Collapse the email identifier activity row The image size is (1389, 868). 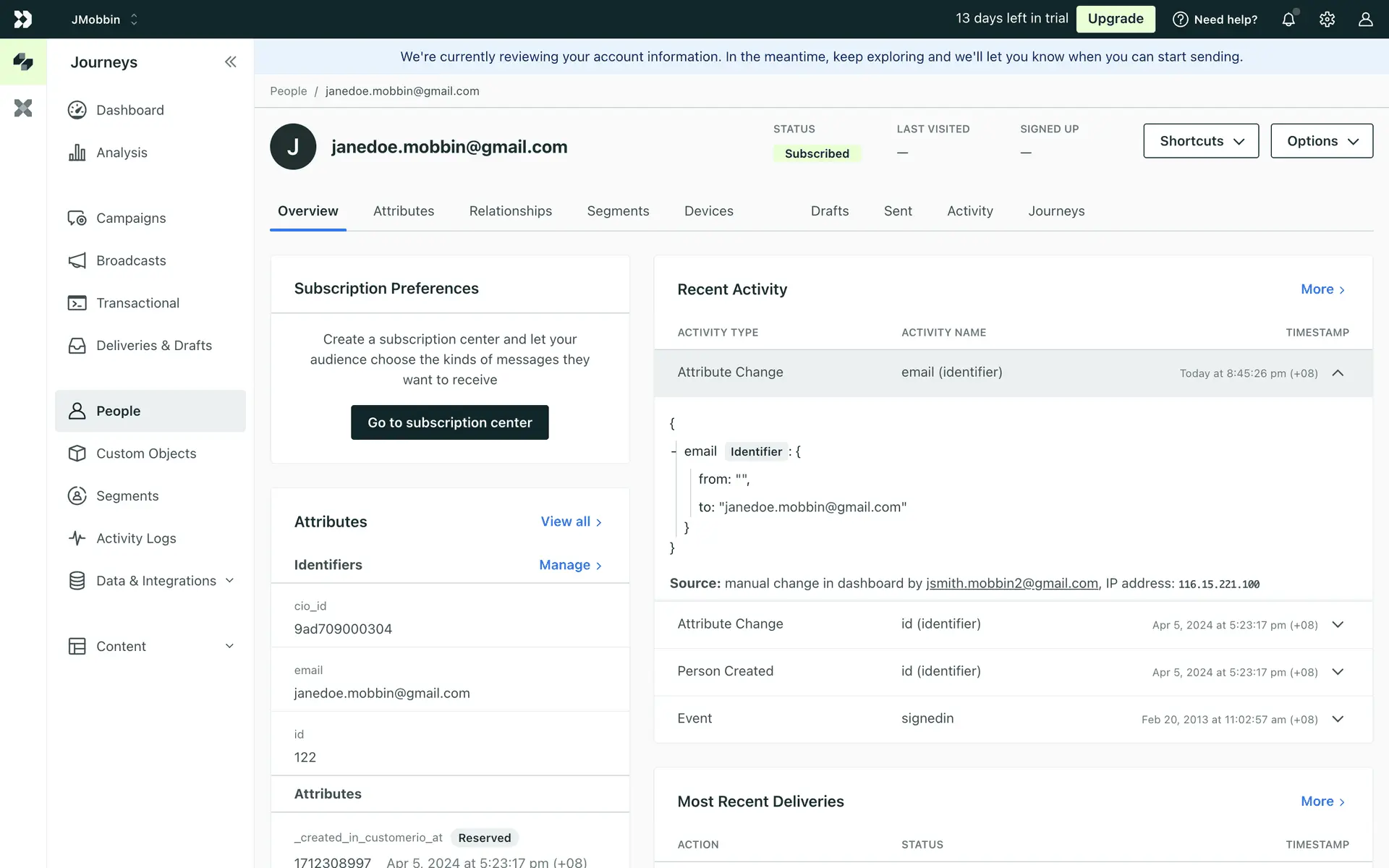1338,373
